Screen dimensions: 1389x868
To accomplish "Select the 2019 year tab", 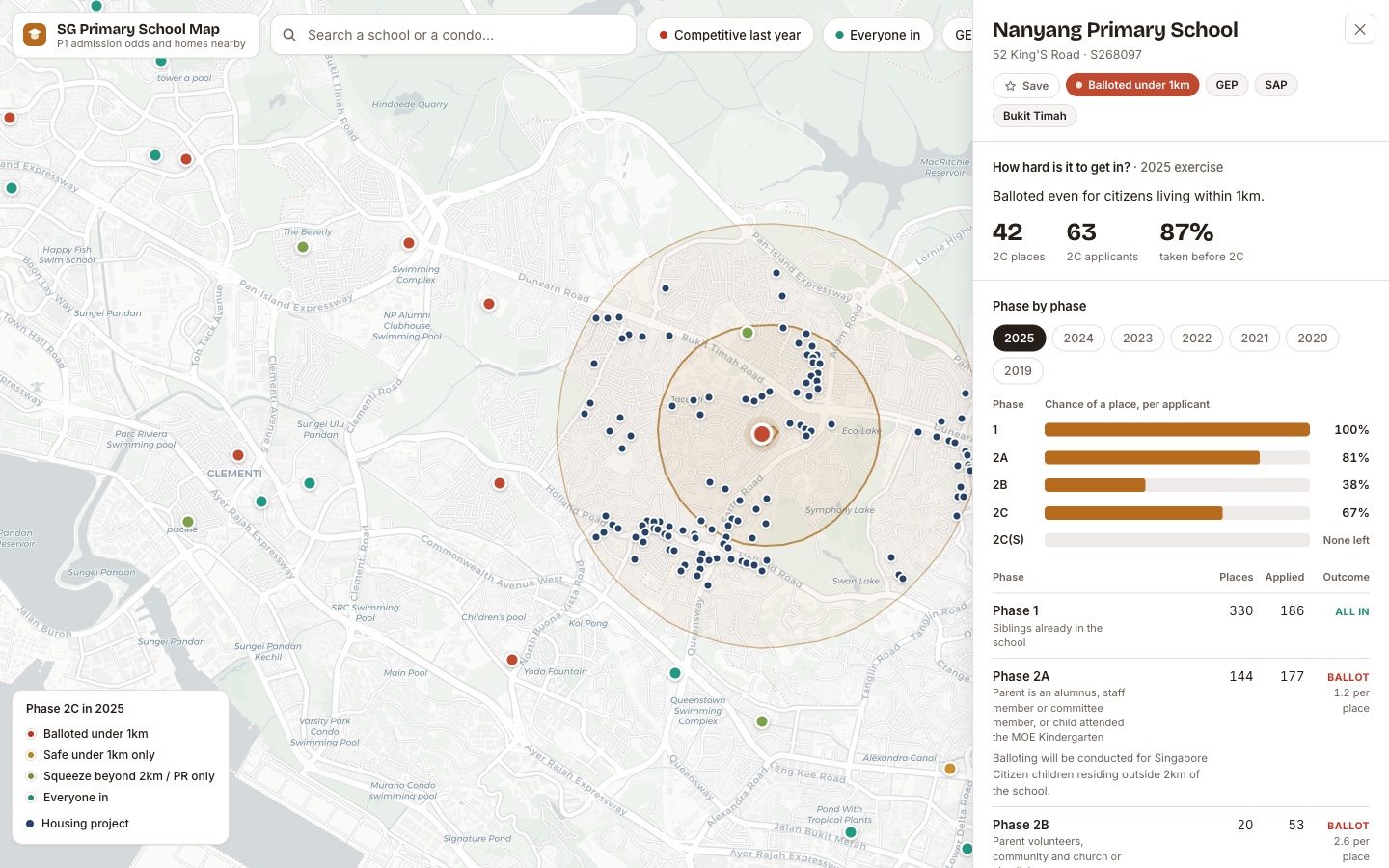I will pos(1018,371).
